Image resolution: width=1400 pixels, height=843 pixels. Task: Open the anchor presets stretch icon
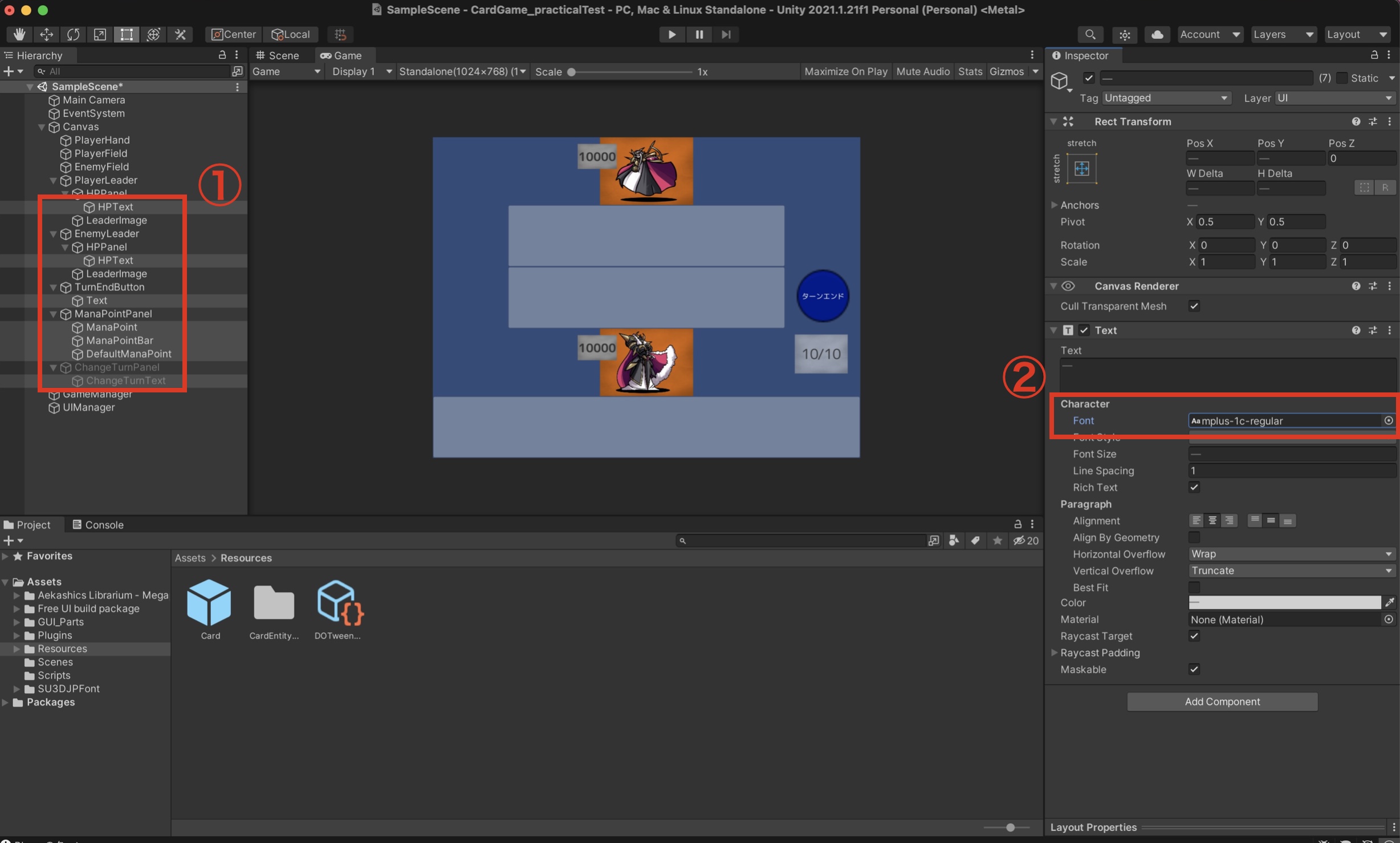tap(1081, 168)
